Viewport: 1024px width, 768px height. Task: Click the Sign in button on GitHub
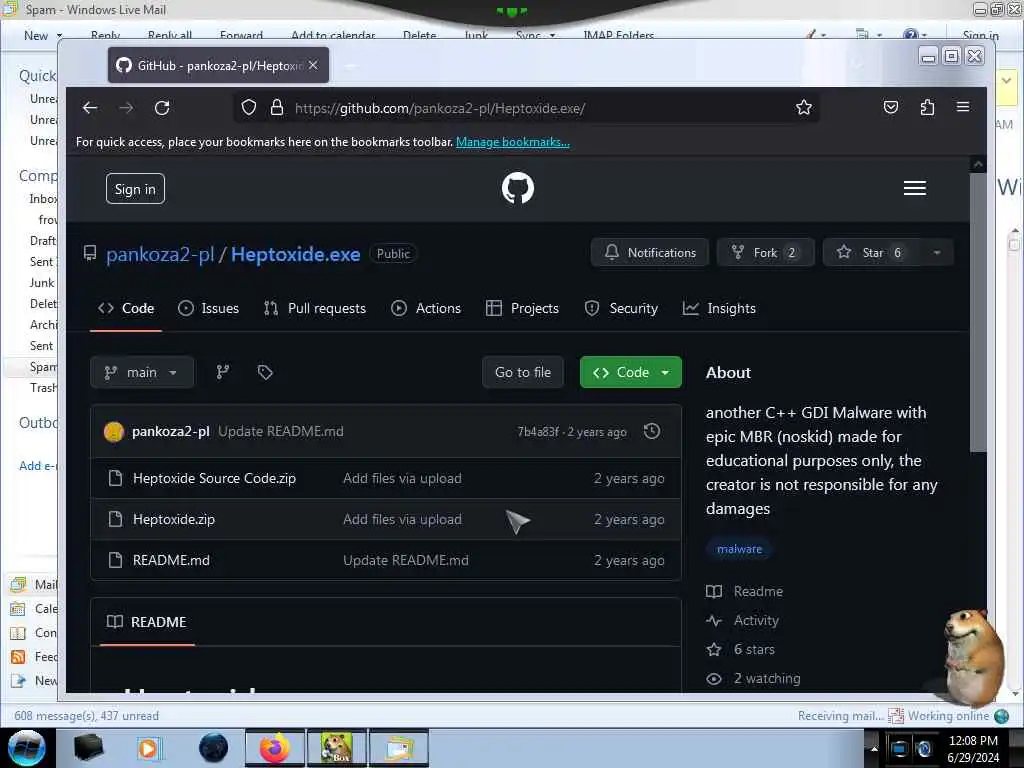[135, 189]
